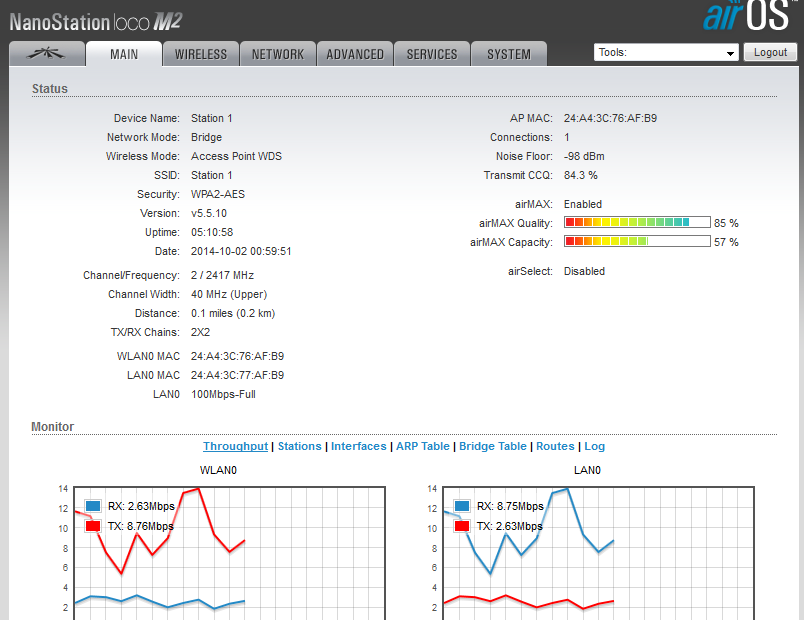Click the blue RX legend swatch in WLAN0
This screenshot has width=804, height=620.
point(93,507)
